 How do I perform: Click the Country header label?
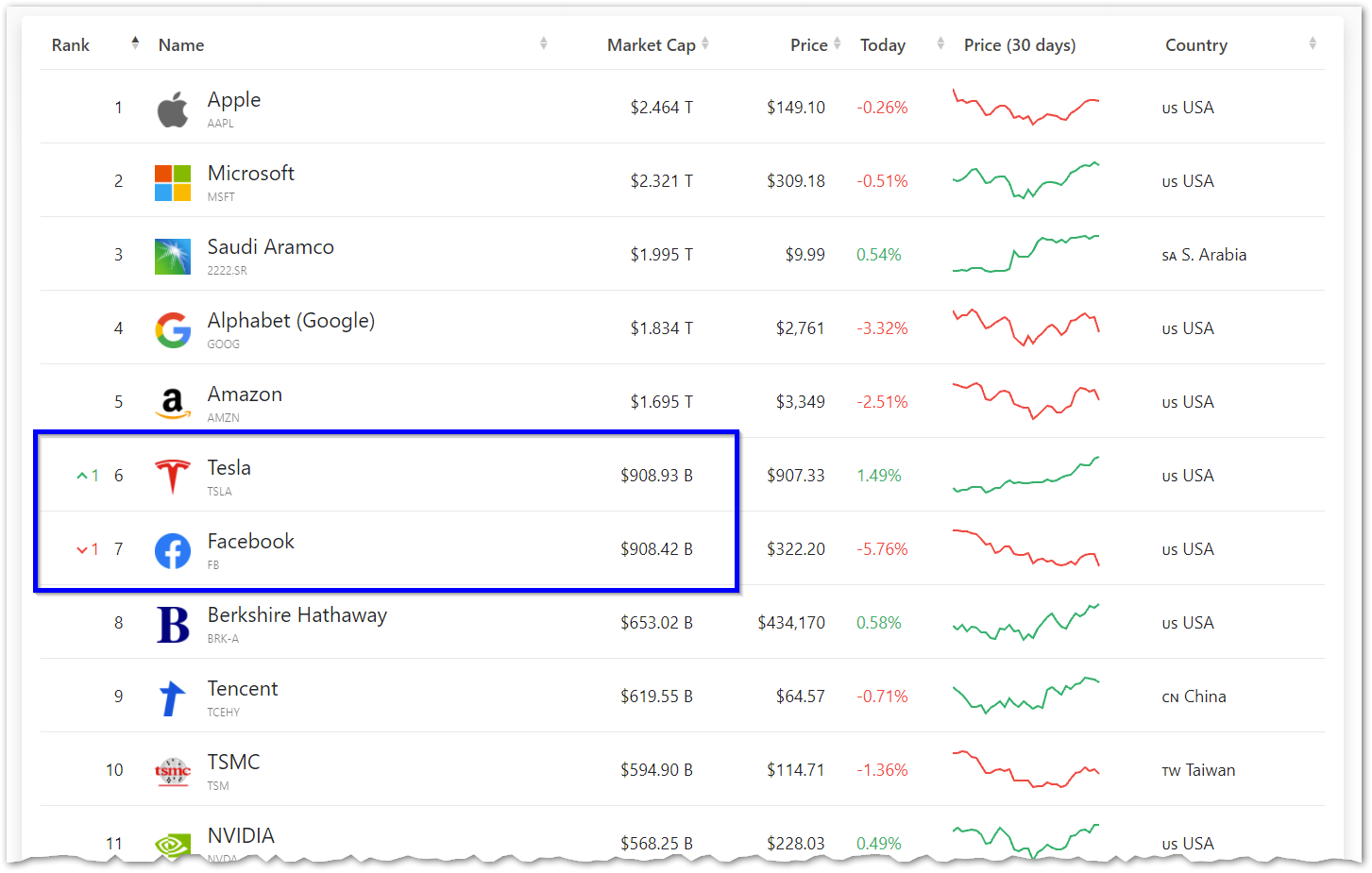[1196, 45]
